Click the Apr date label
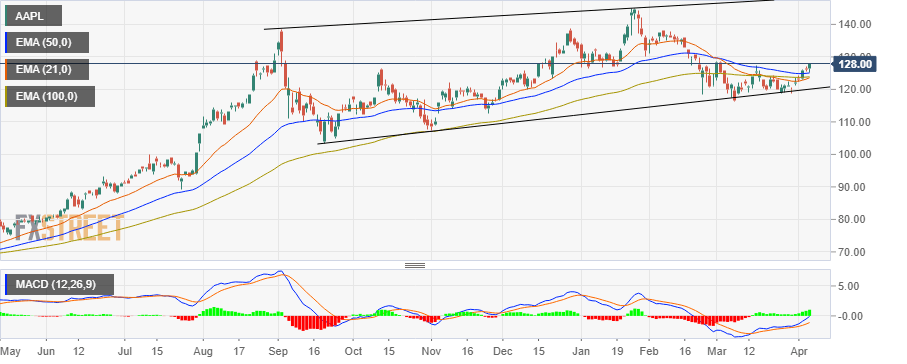907x364 pixels. 798,352
